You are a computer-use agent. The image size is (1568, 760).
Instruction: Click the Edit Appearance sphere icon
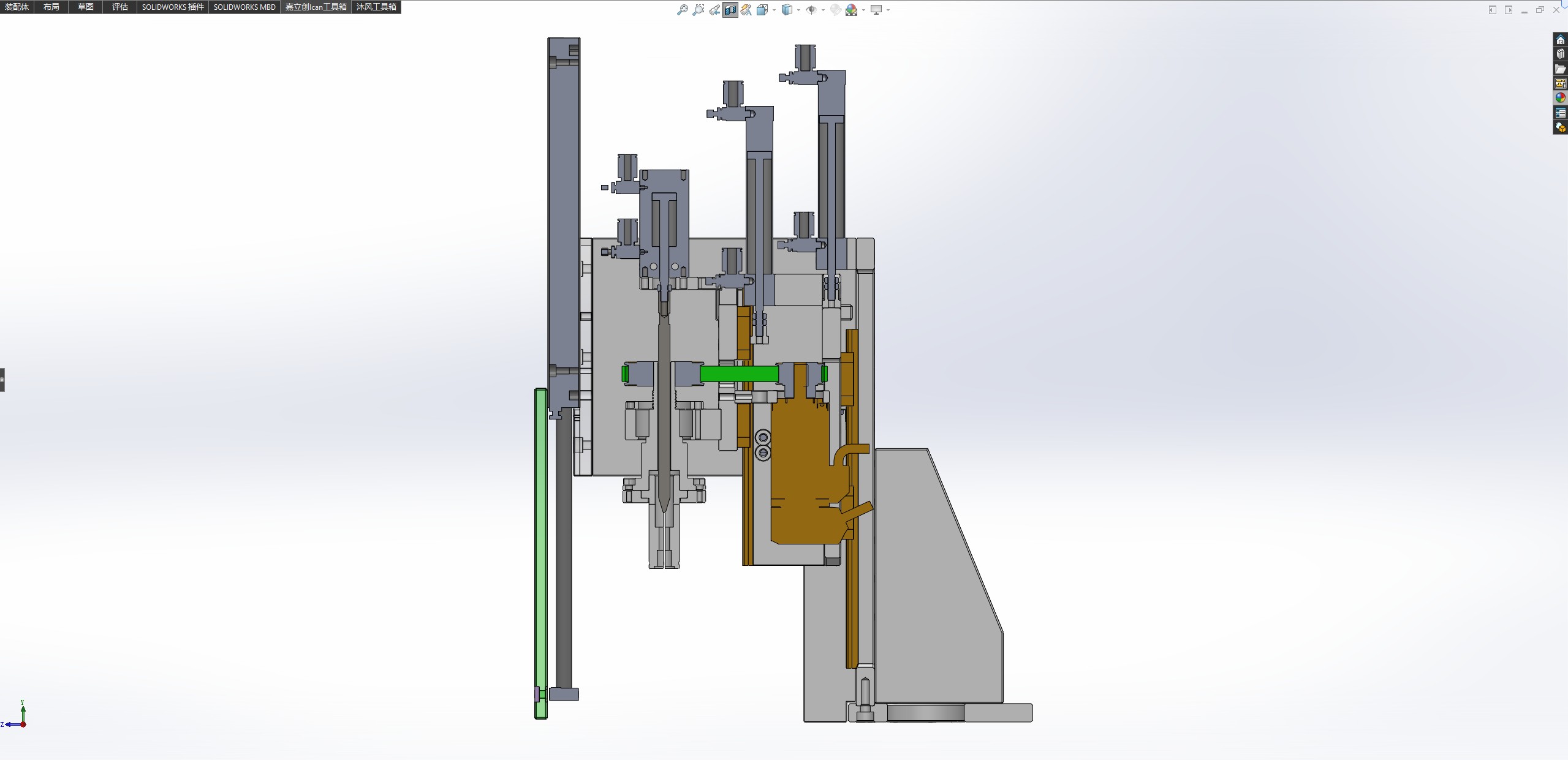point(835,10)
